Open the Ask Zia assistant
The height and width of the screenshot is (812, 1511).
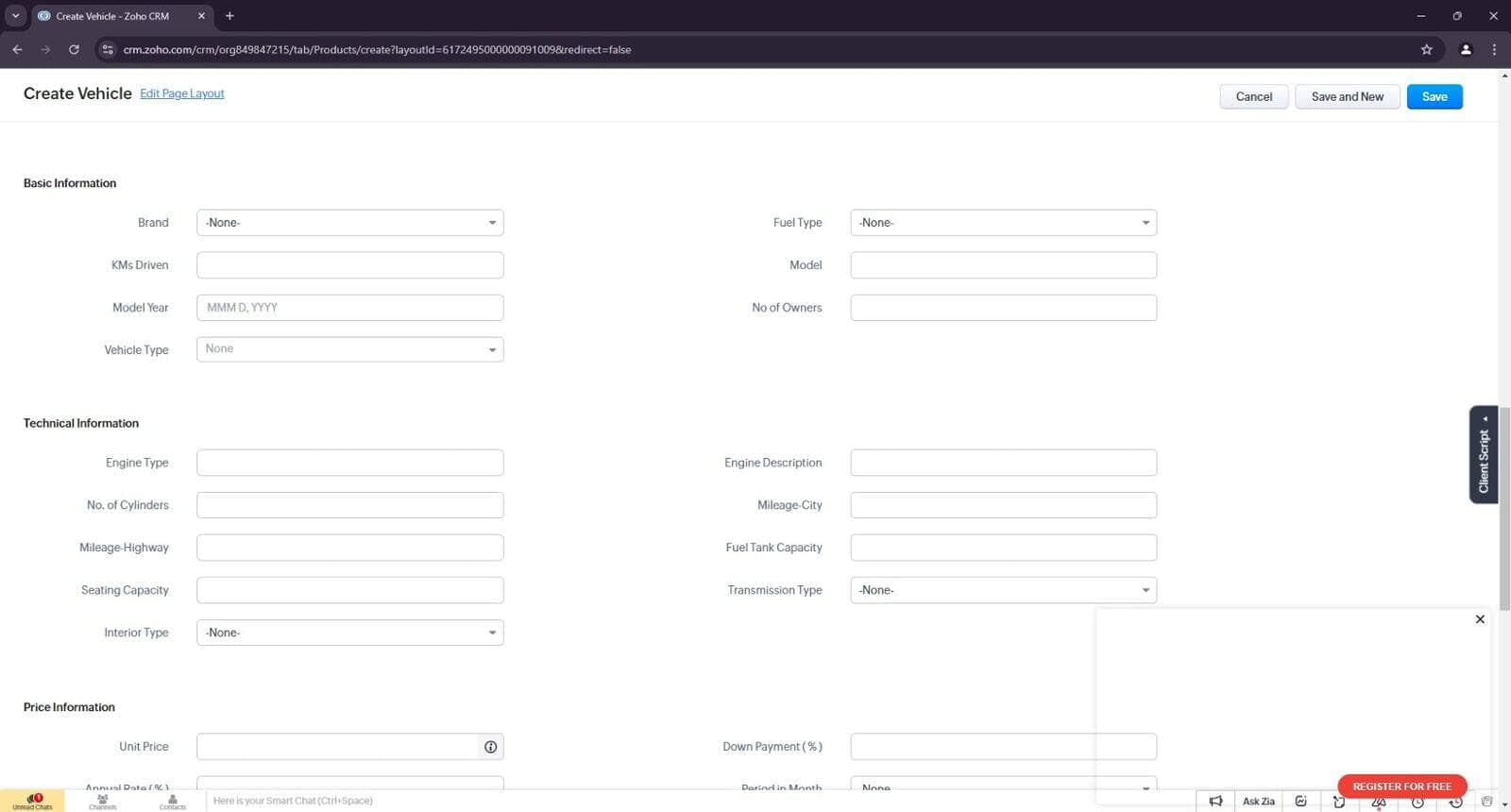1258,801
